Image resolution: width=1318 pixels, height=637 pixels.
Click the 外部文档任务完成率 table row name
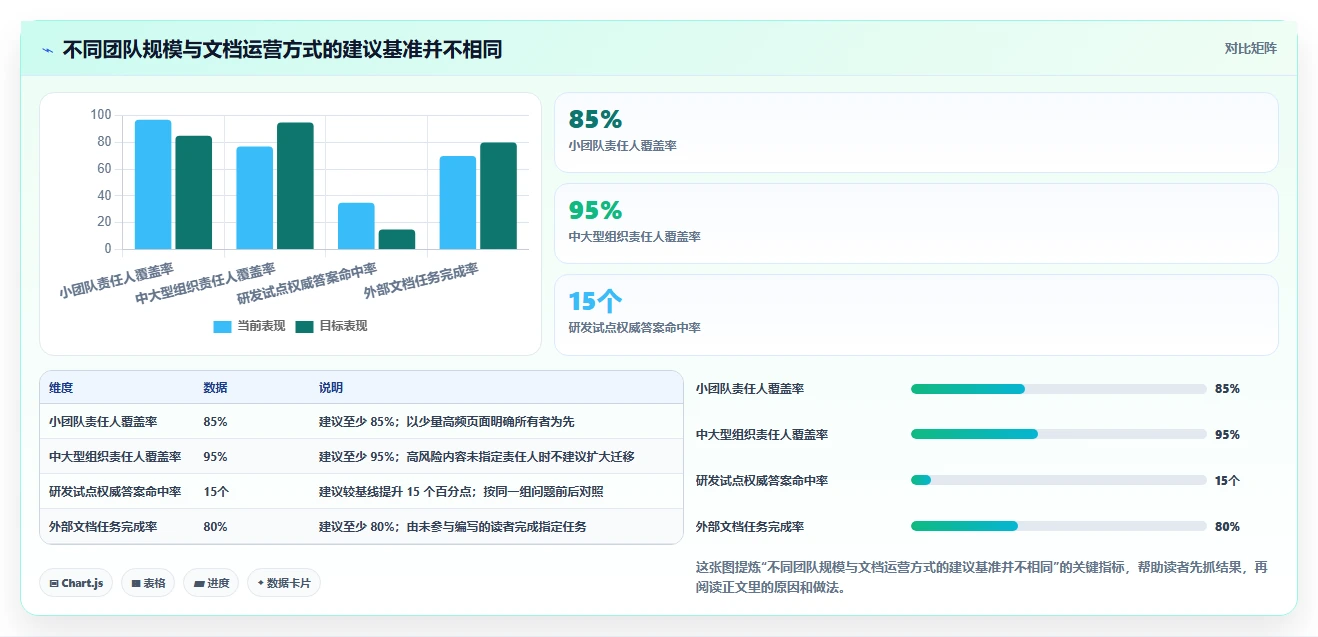103,527
